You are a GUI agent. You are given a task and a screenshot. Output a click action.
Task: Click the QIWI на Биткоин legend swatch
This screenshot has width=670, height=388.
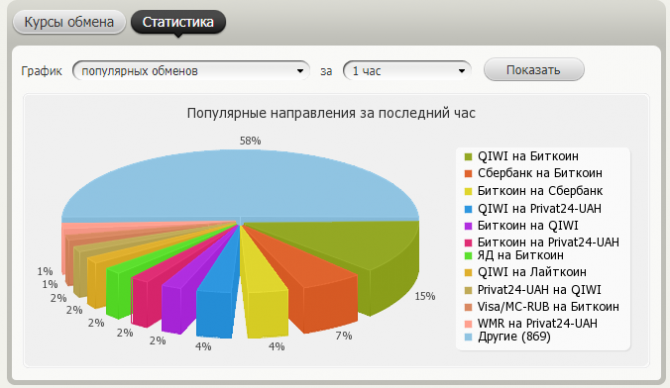coord(468,157)
